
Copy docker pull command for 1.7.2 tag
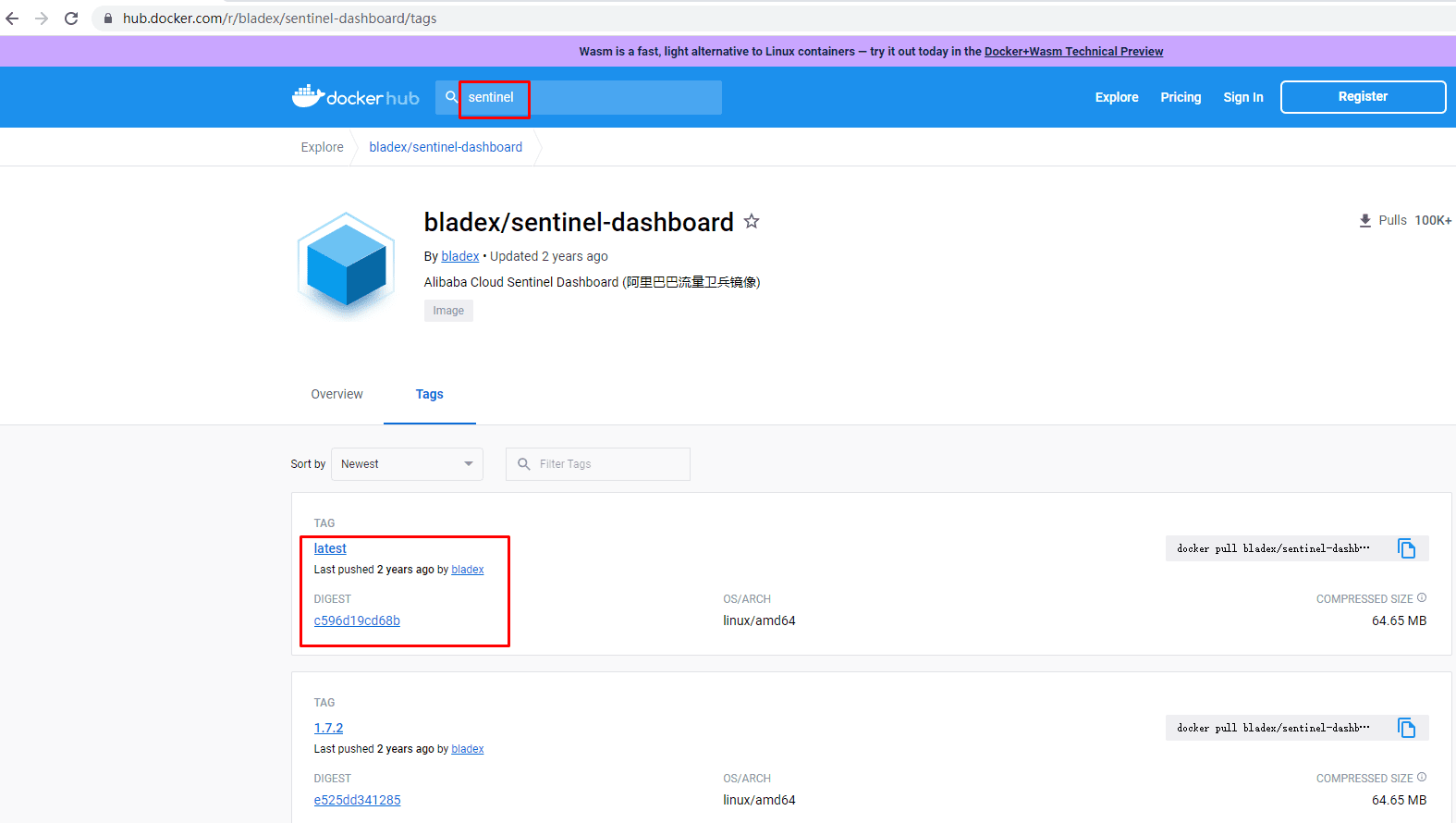tap(1407, 728)
